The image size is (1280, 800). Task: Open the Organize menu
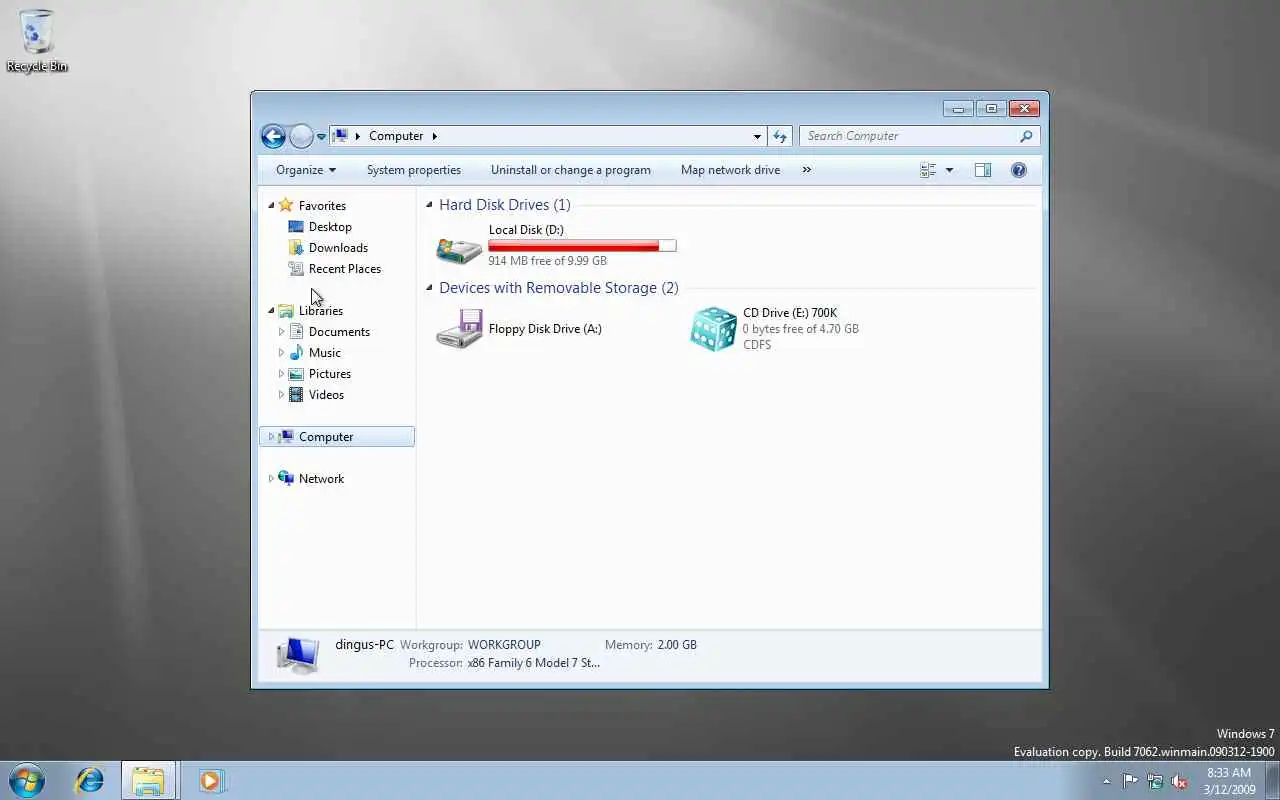click(x=306, y=170)
